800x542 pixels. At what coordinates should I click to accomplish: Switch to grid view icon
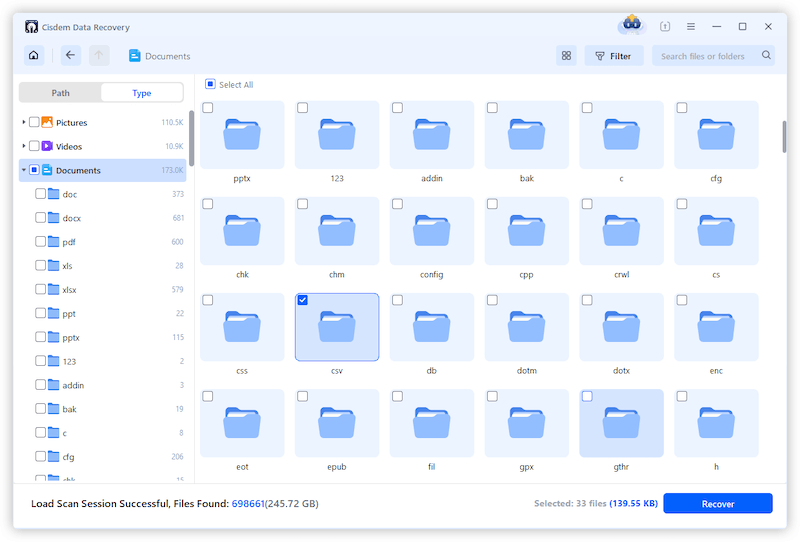566,56
